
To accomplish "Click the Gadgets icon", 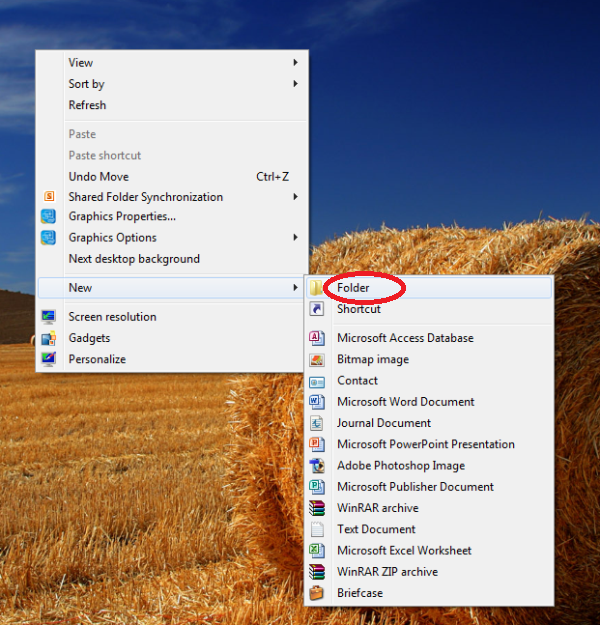I will tap(49, 338).
